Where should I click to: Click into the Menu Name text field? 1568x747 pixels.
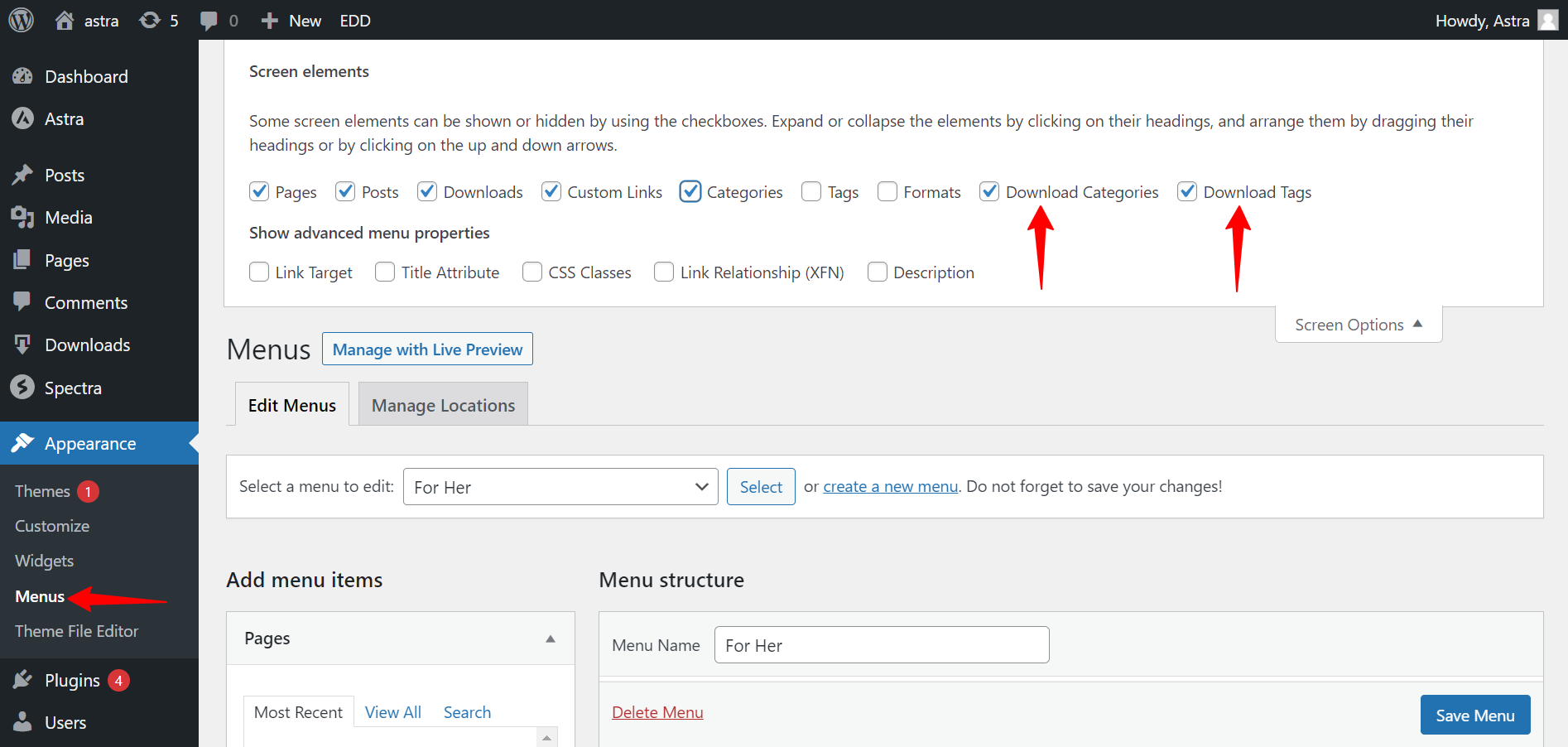(881, 645)
